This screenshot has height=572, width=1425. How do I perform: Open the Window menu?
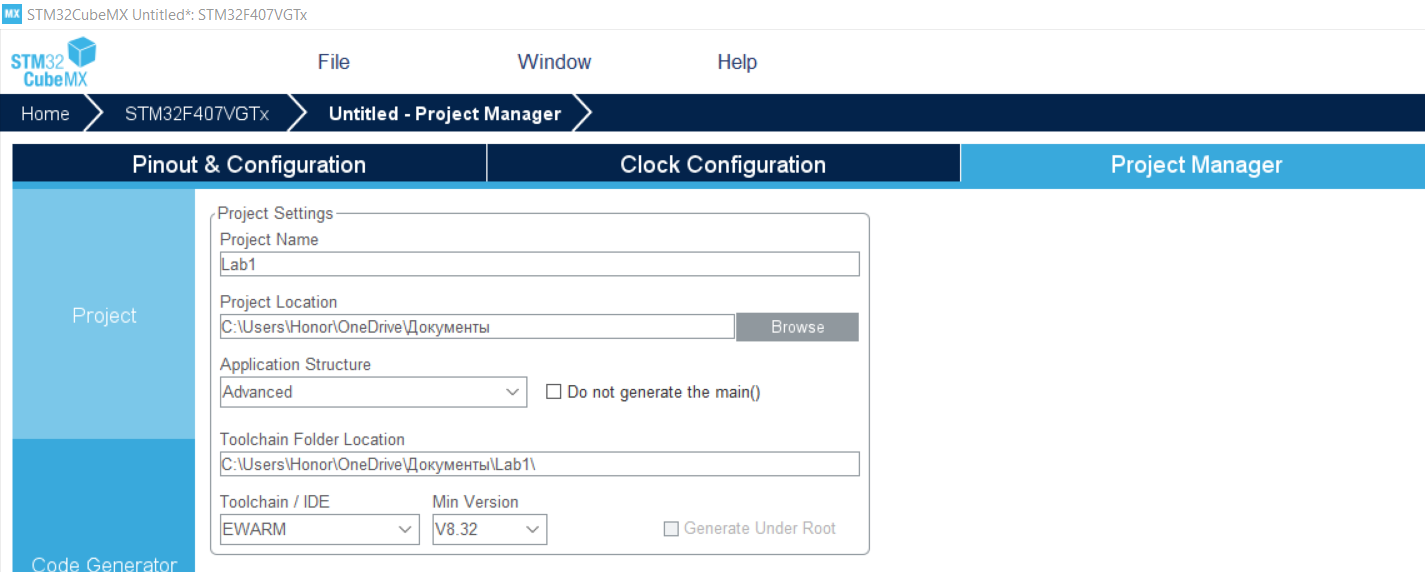coord(554,62)
